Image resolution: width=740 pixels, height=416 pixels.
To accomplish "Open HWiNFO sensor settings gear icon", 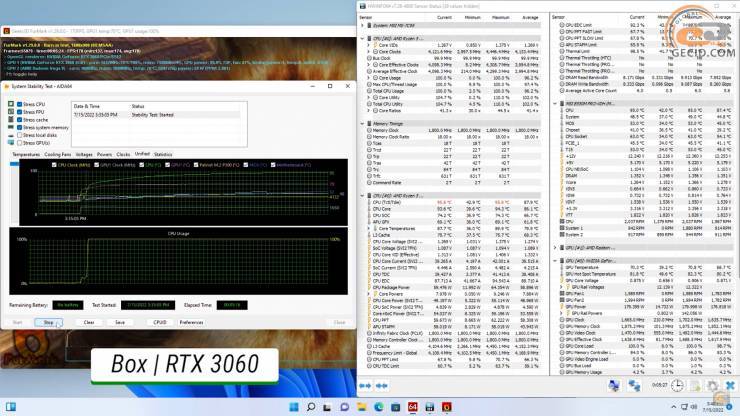I will click(713, 386).
